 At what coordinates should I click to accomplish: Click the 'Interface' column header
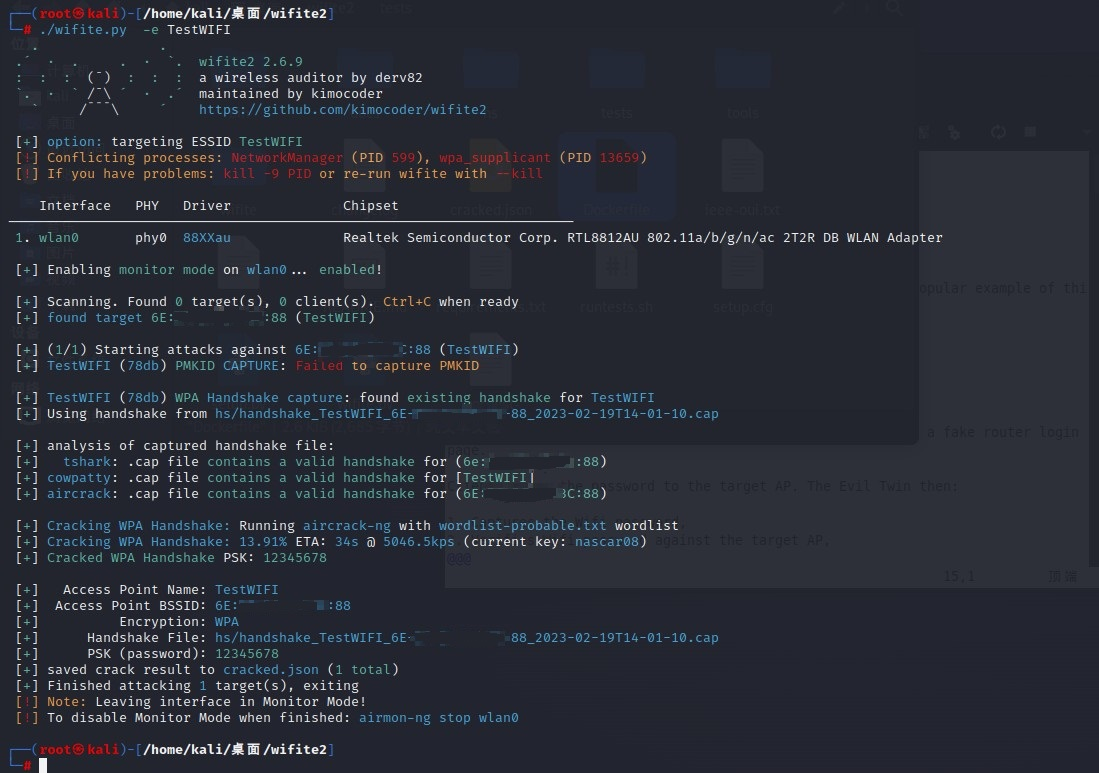pyautogui.click(x=75, y=205)
